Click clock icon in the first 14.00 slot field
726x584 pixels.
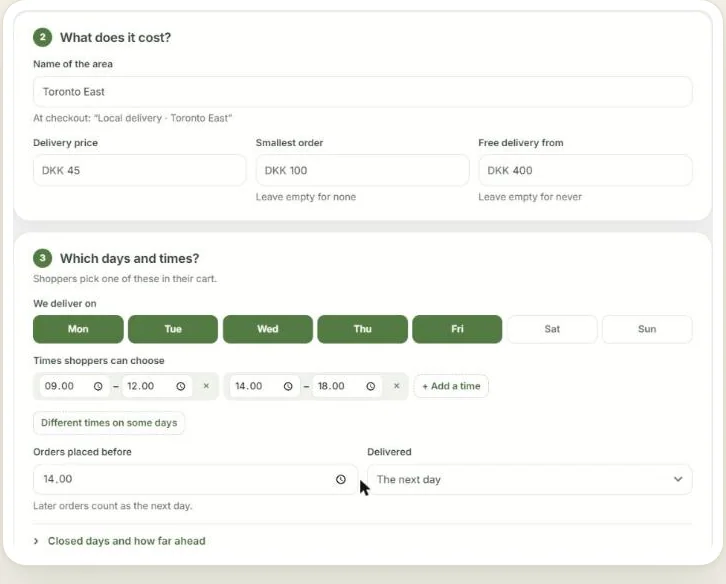click(x=288, y=386)
